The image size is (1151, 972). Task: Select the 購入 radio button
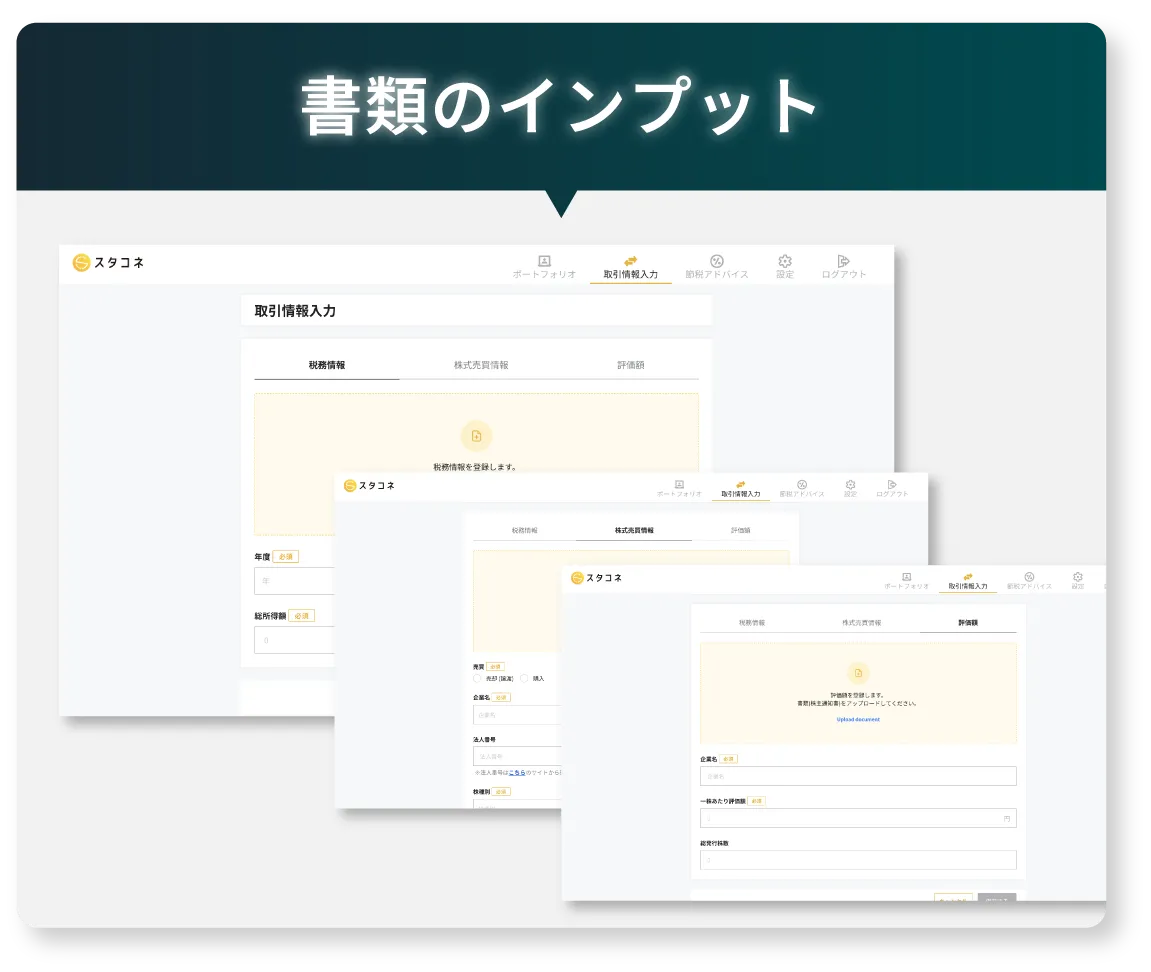click(x=525, y=678)
